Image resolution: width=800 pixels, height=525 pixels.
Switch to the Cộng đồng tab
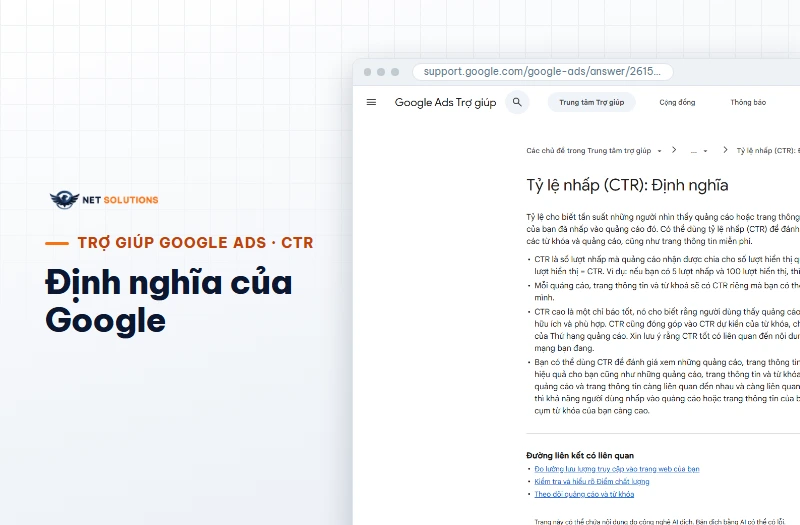677,103
